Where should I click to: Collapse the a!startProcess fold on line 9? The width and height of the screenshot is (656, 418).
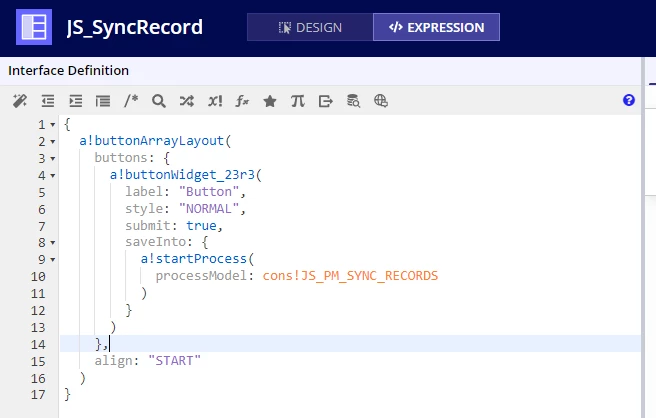pyautogui.click(x=53, y=259)
